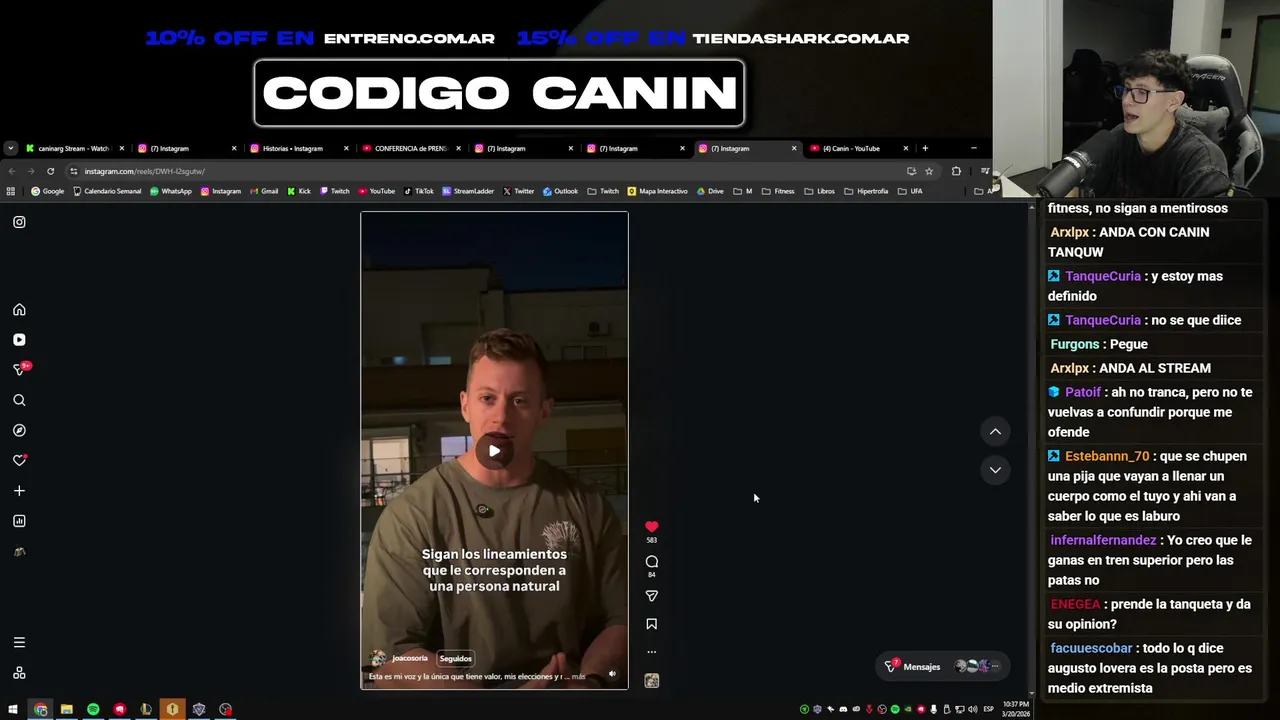Open the Mensajes floating button

point(941,666)
